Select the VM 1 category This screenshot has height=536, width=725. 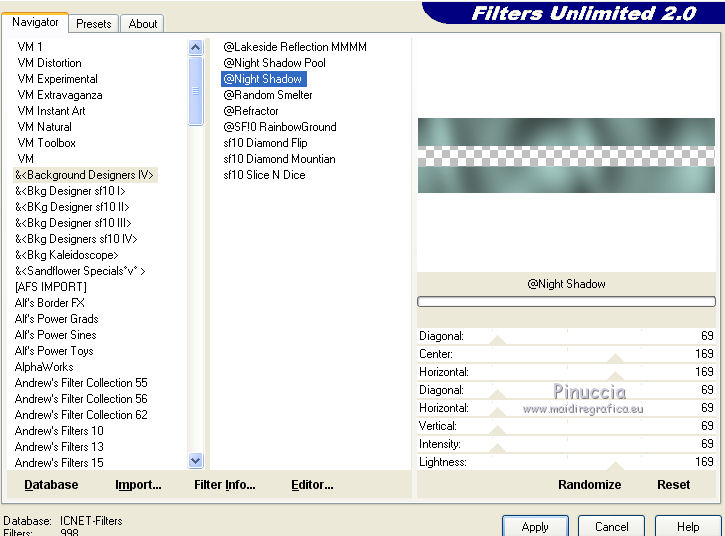click(x=30, y=47)
